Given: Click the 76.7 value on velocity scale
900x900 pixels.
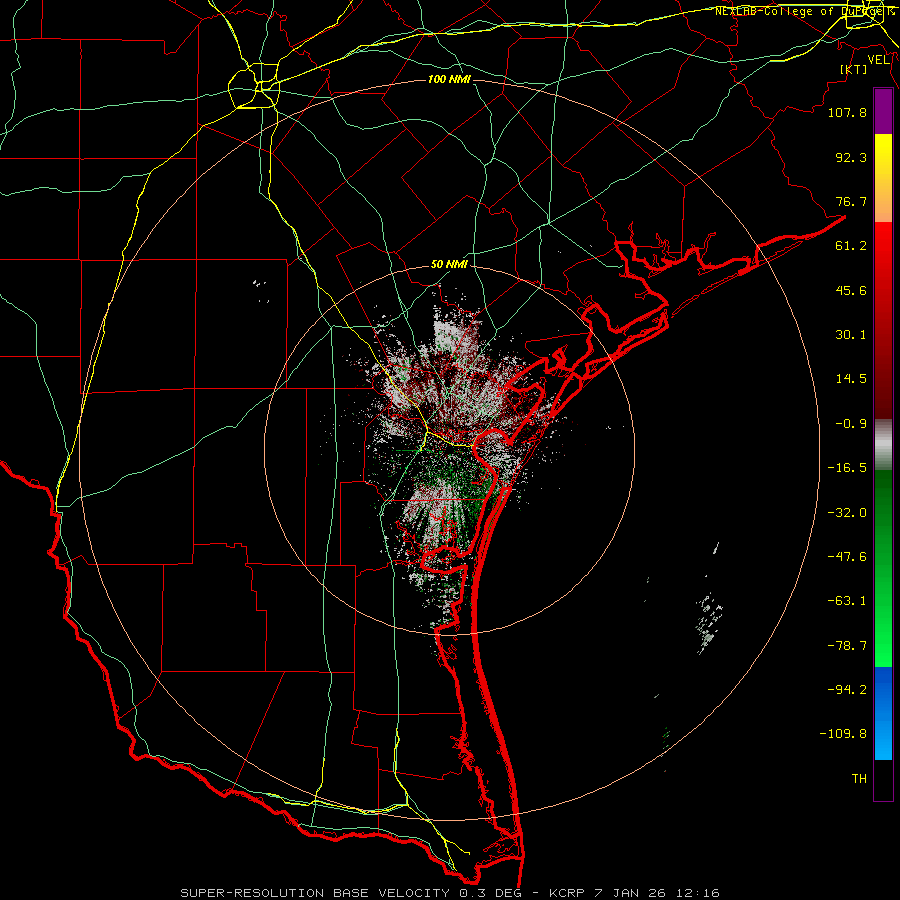Looking at the screenshot, I should click(851, 201).
